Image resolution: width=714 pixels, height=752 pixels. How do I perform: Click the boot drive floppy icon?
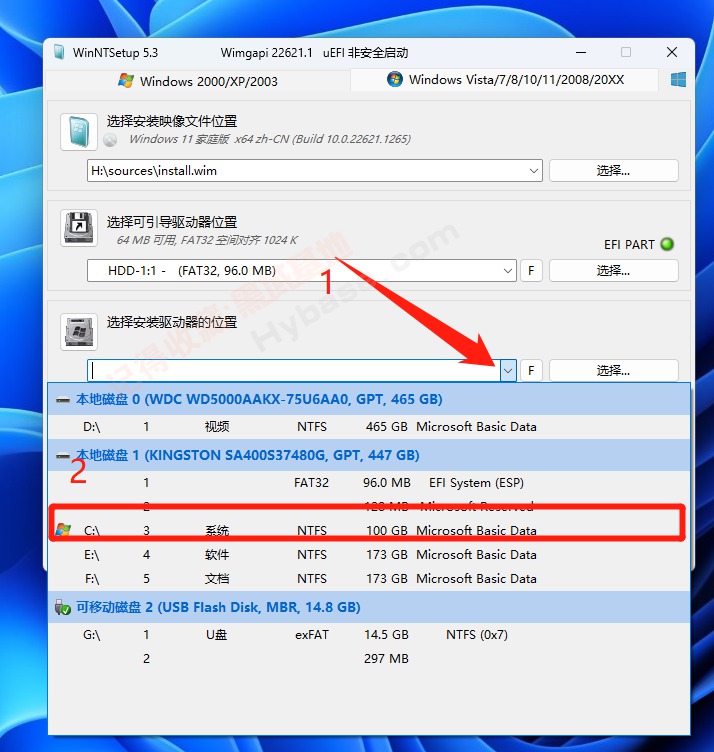tap(79, 228)
